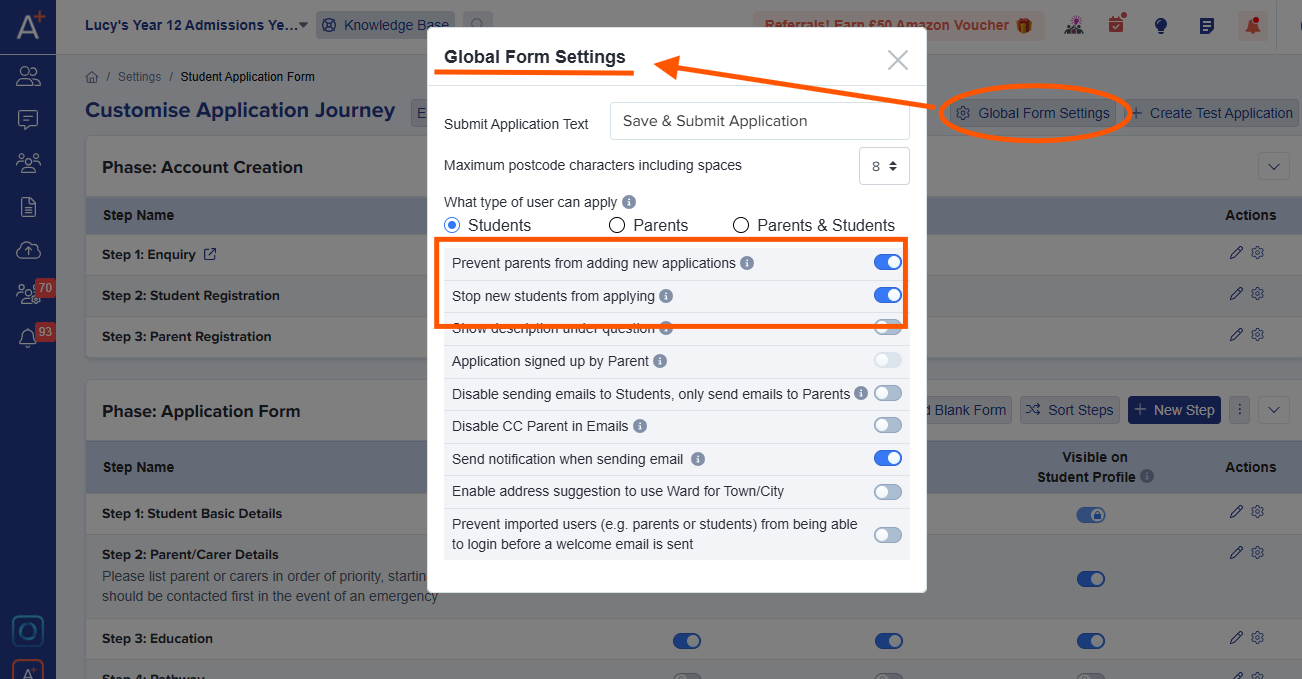Open the Knowledge Base
The height and width of the screenshot is (679, 1302).
(x=386, y=25)
